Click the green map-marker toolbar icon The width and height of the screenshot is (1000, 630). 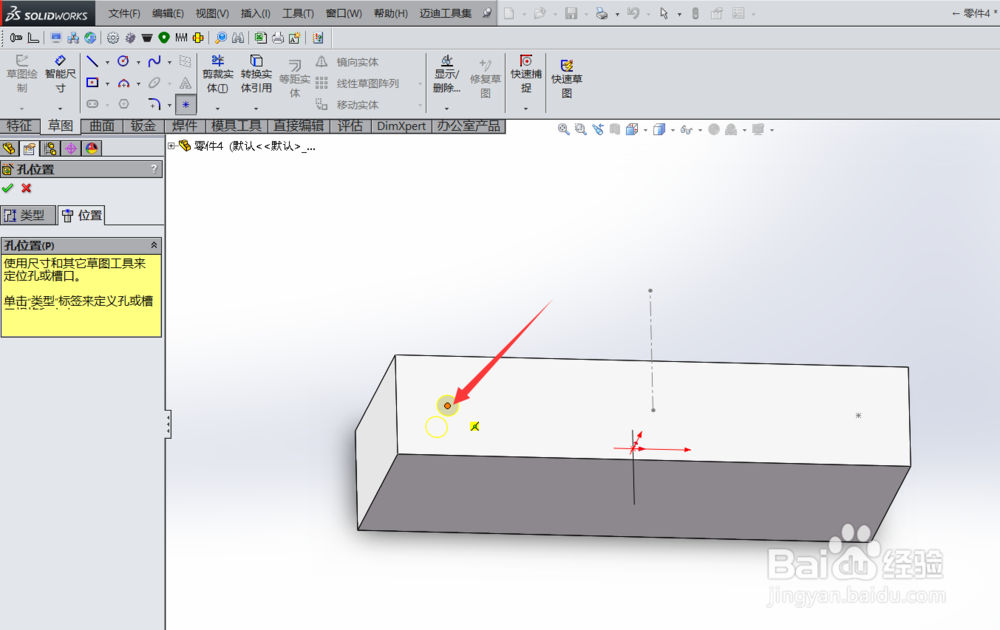pyautogui.click(x=164, y=38)
